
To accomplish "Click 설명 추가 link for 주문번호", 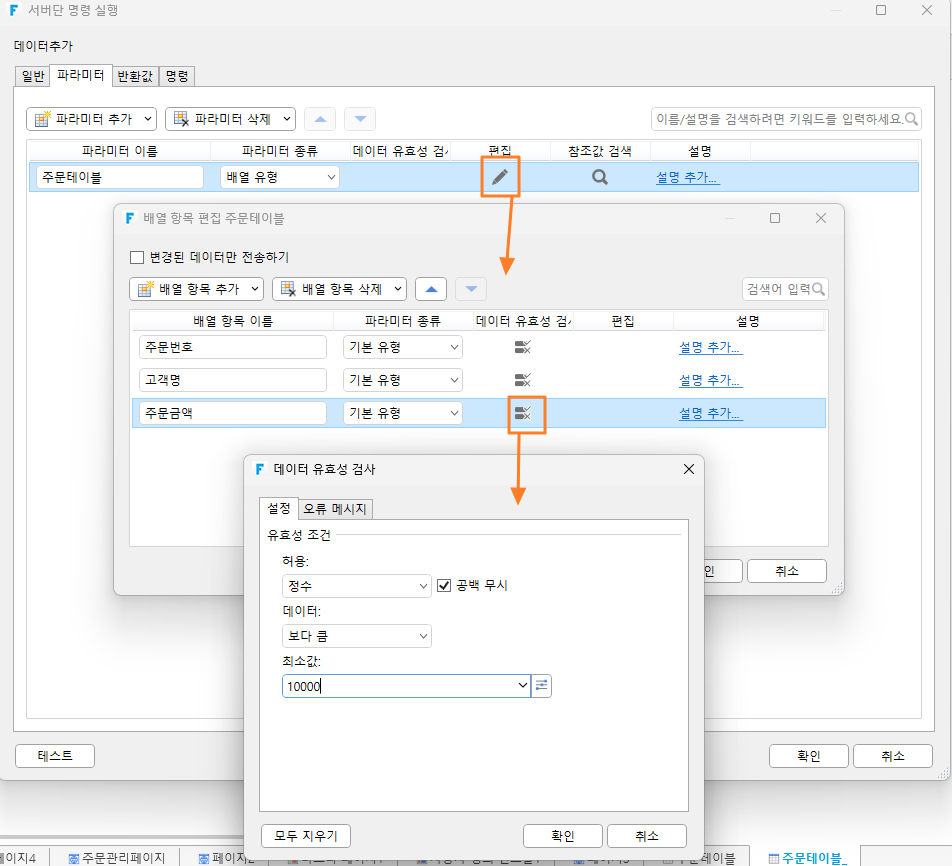I will (710, 348).
